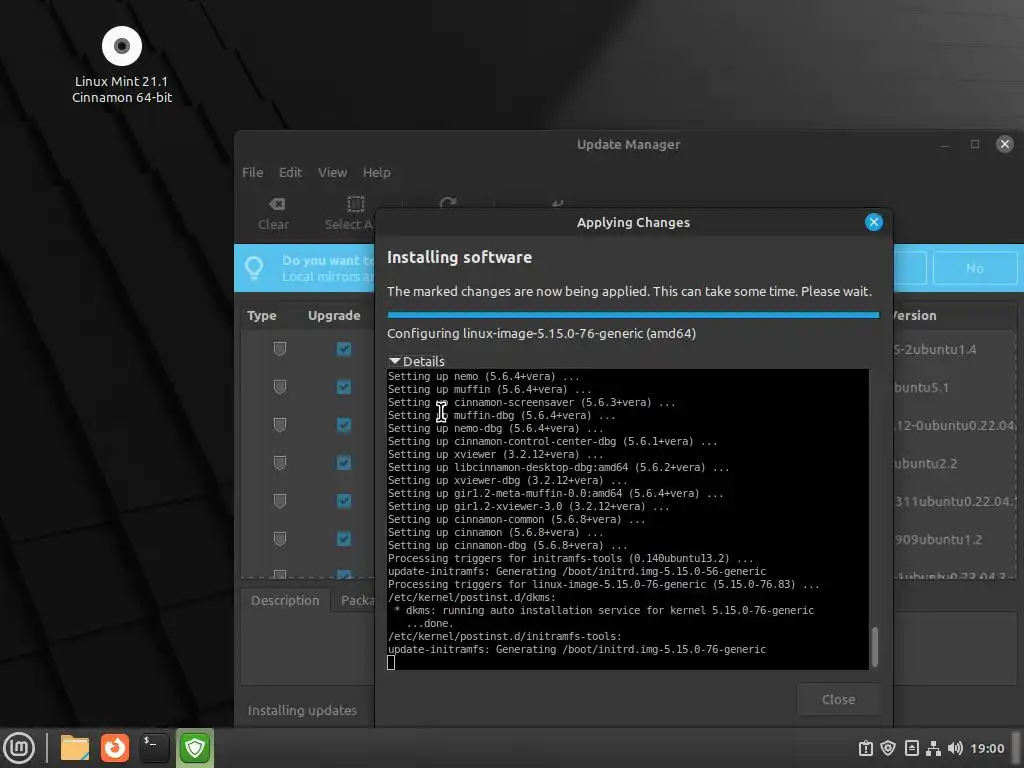Image resolution: width=1024 pixels, height=768 pixels.
Task: Click the shield type icon beside the 909ubuntu1.2 version
Action: pyautogui.click(x=280, y=539)
